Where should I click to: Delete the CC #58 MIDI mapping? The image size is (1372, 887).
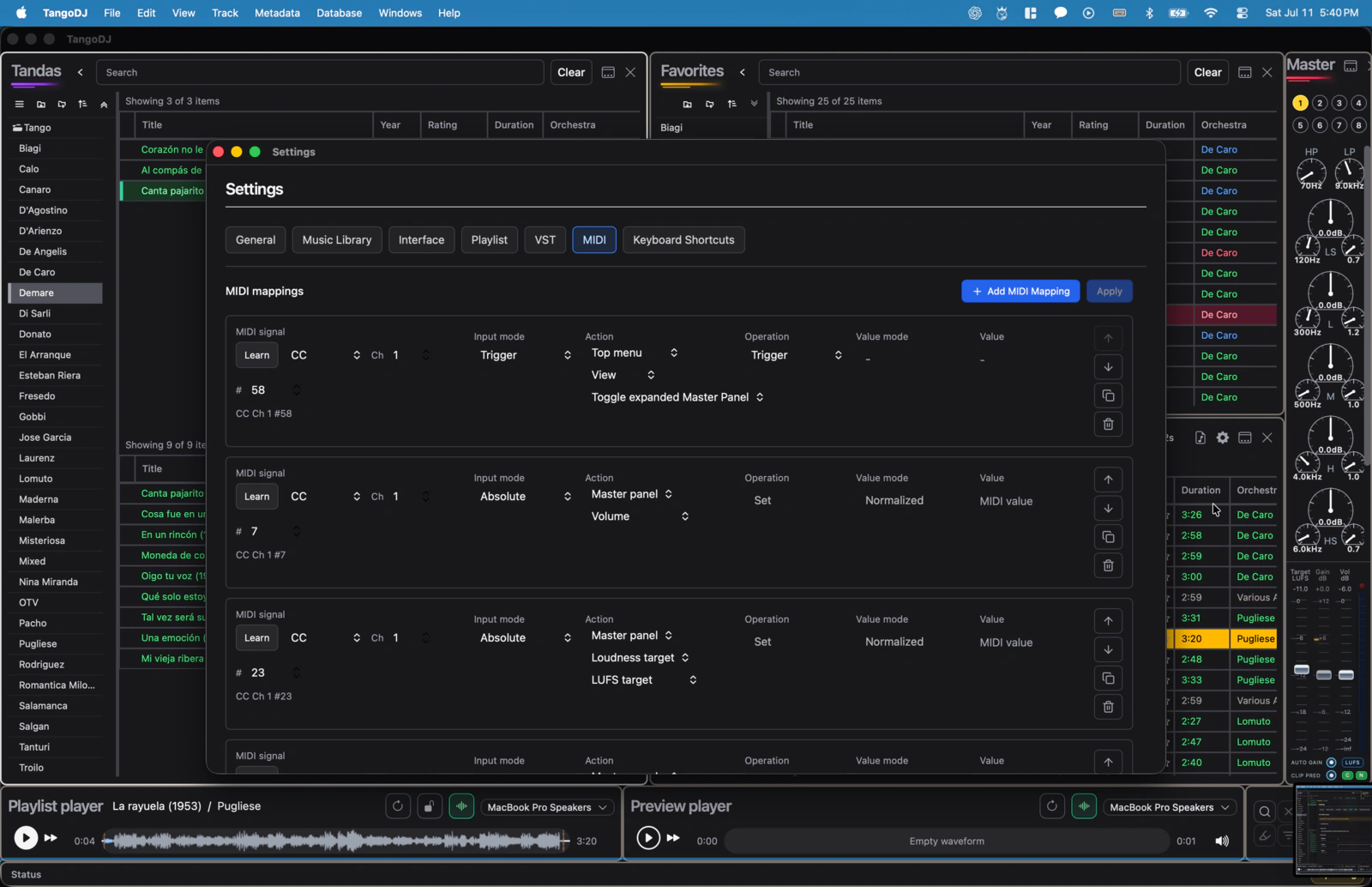[x=1108, y=424]
